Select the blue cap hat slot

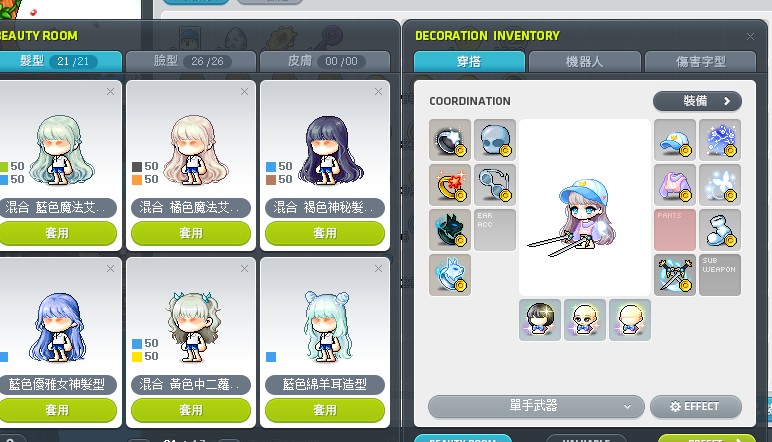pos(675,140)
